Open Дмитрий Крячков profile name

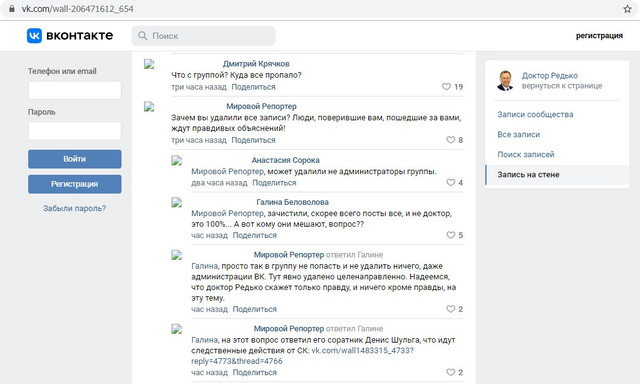coord(256,64)
